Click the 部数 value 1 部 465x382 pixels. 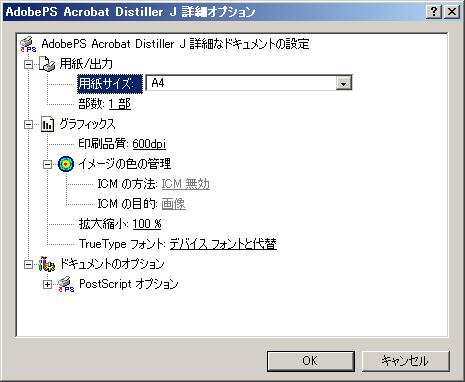[x=120, y=104]
